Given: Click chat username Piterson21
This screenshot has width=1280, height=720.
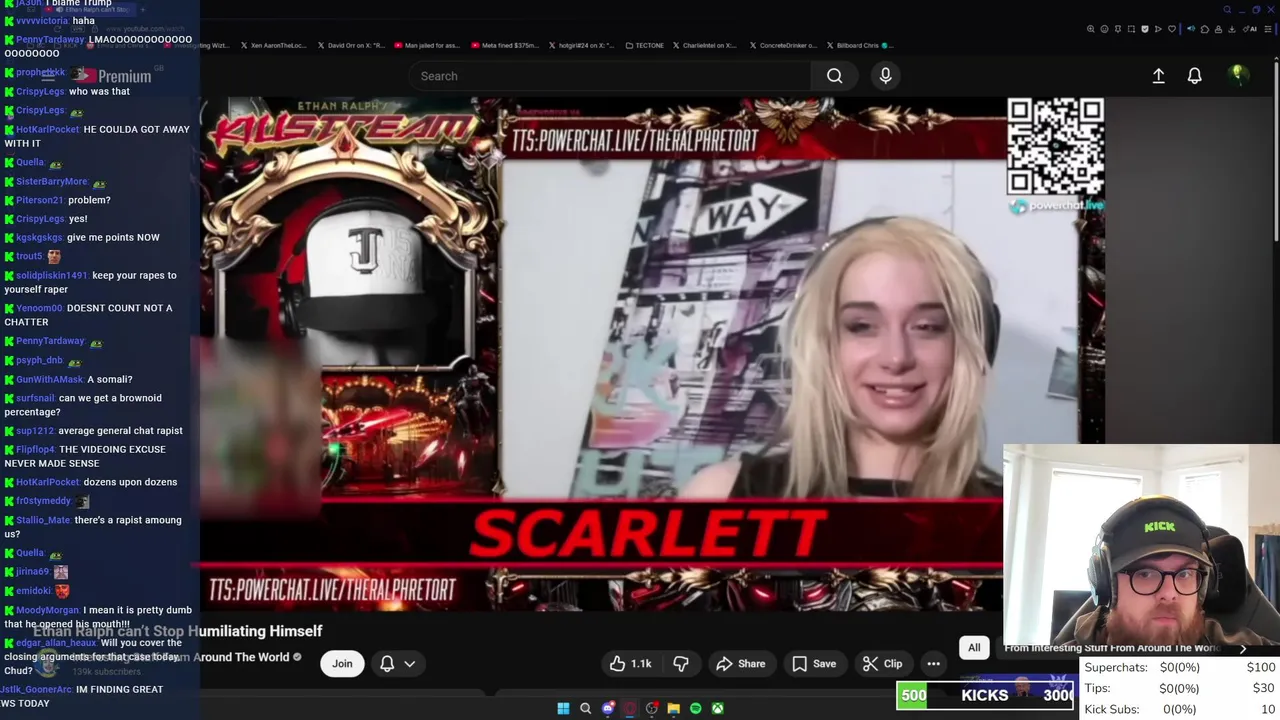Looking at the screenshot, I should [x=40, y=200].
